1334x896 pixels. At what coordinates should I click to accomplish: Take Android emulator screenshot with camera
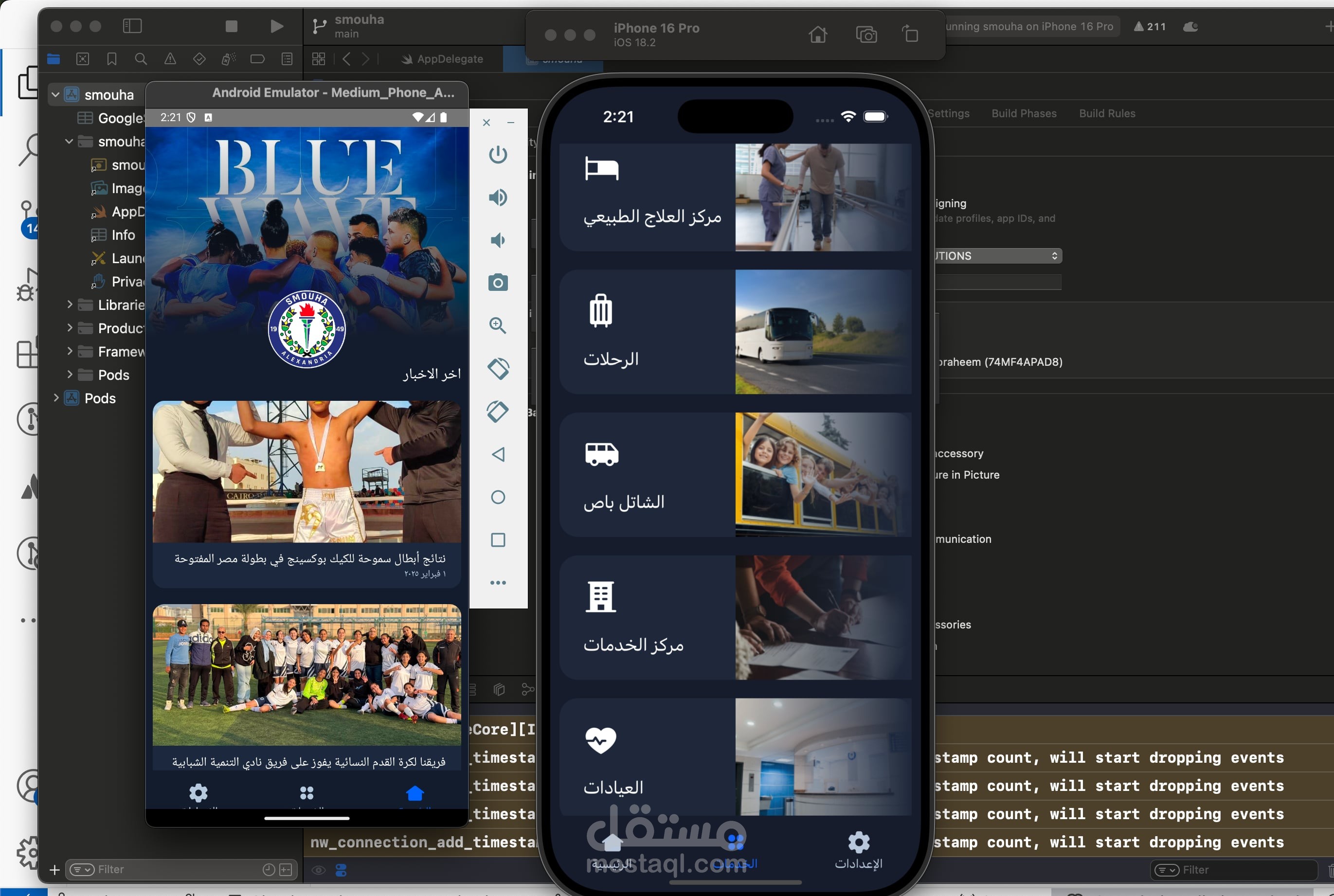(x=498, y=282)
